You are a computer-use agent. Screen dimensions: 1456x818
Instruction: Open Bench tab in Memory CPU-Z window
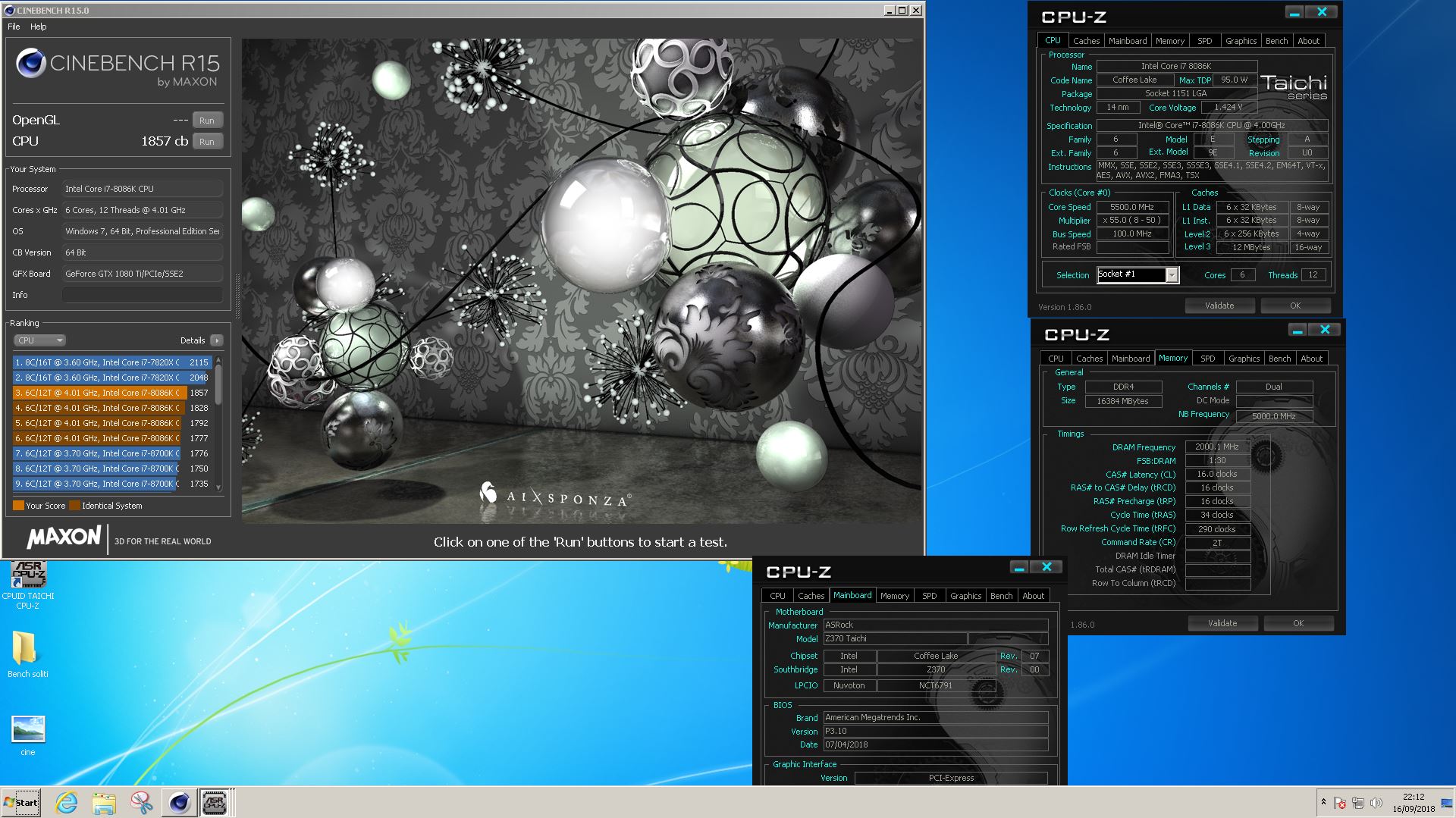click(x=1280, y=359)
